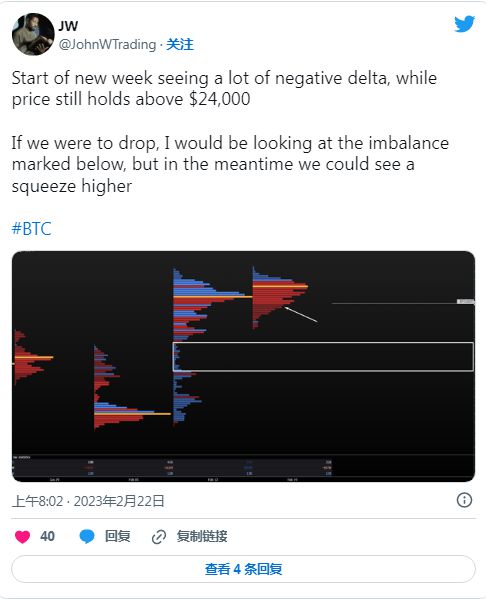Viewport: 486px width, 599px height.
Task: Open the tweet info circle icon
Action: tap(464, 500)
